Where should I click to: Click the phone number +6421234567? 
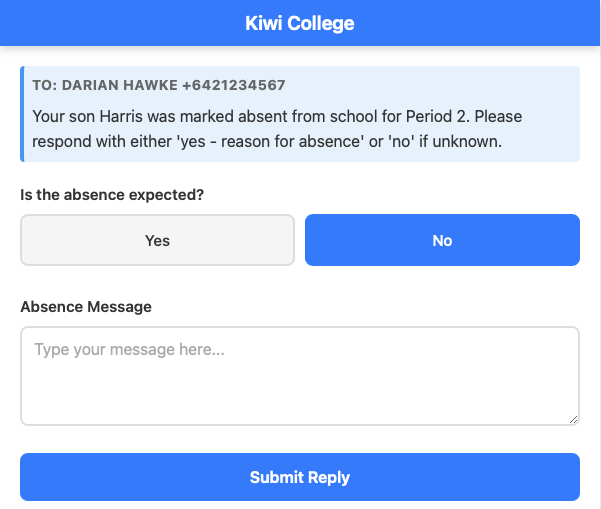[x=234, y=86]
